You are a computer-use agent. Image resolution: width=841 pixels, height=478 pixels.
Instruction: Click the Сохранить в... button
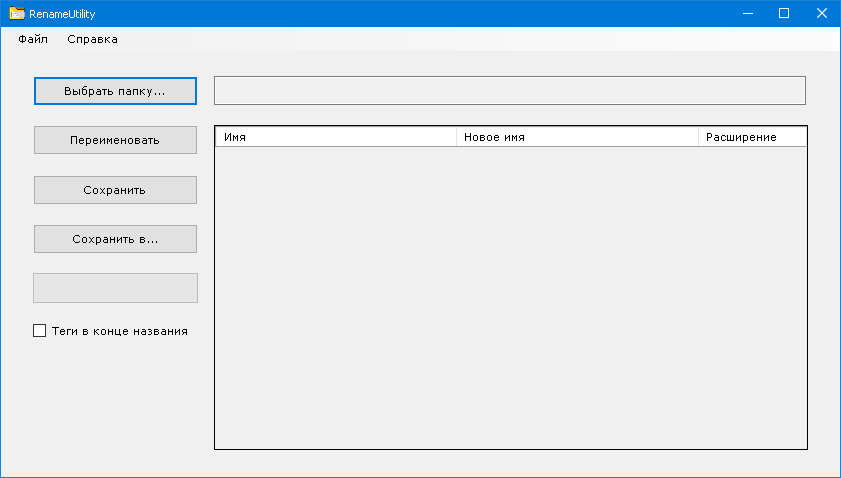click(115, 239)
